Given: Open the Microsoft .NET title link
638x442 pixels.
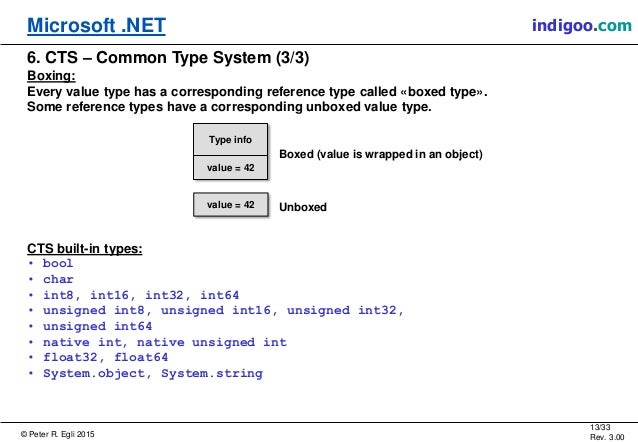Looking at the screenshot, I should coord(96,26).
